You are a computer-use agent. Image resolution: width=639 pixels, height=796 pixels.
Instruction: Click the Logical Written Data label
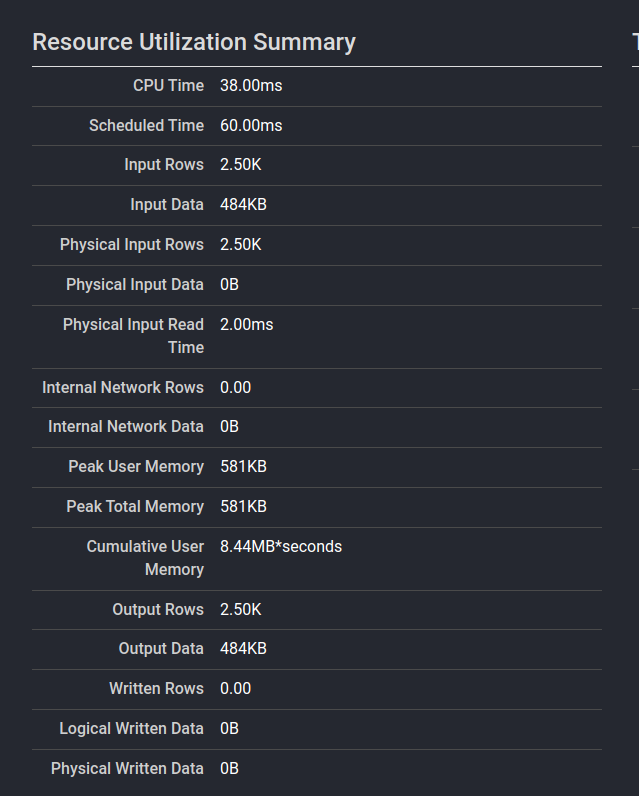coord(131,728)
